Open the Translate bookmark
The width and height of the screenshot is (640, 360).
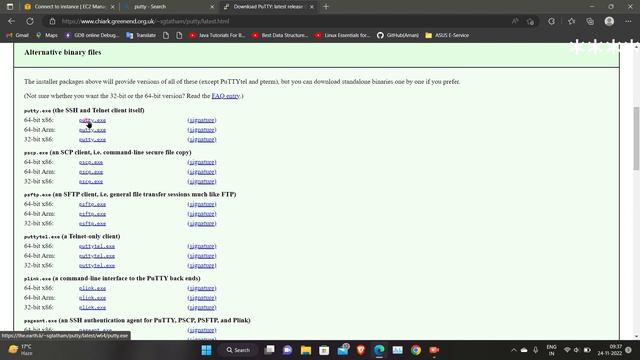tap(141, 36)
